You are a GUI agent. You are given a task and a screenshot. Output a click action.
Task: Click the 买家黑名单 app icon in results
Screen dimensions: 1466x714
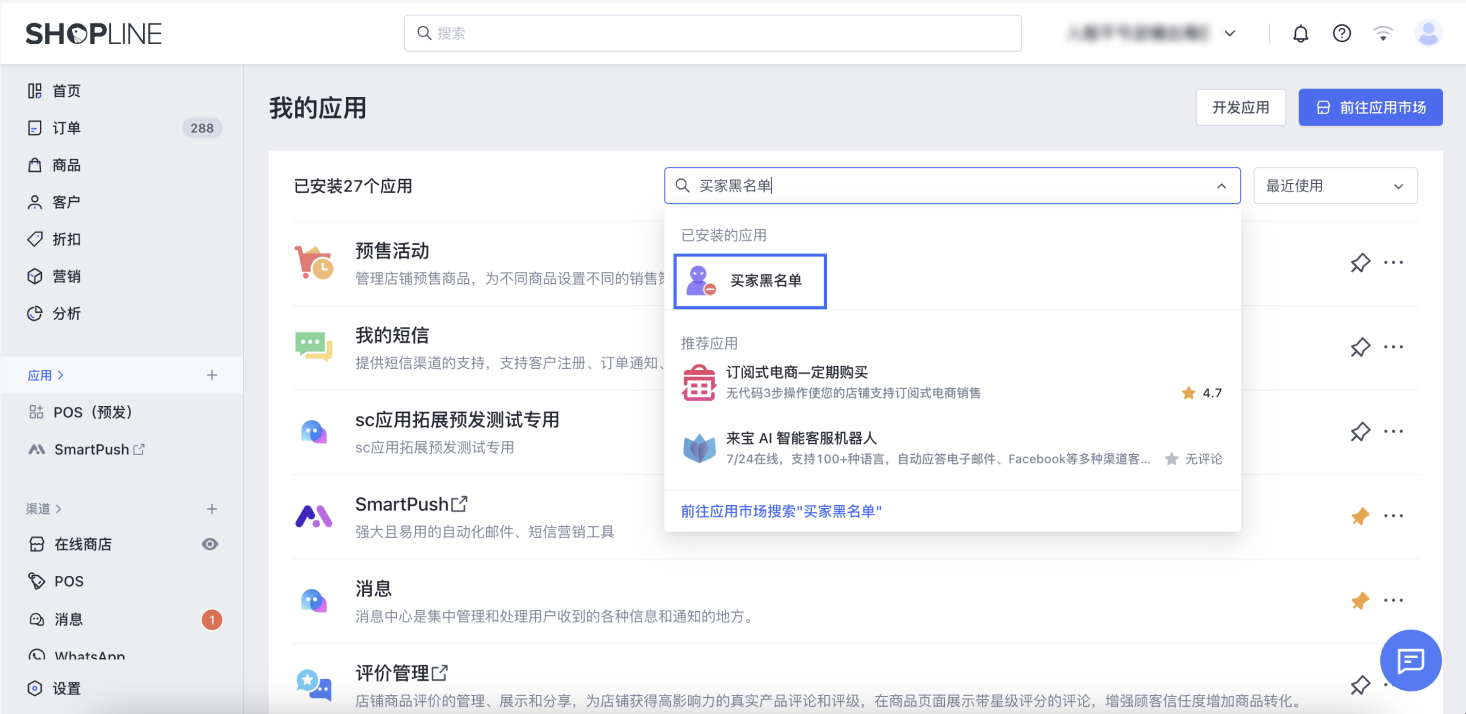(700, 281)
